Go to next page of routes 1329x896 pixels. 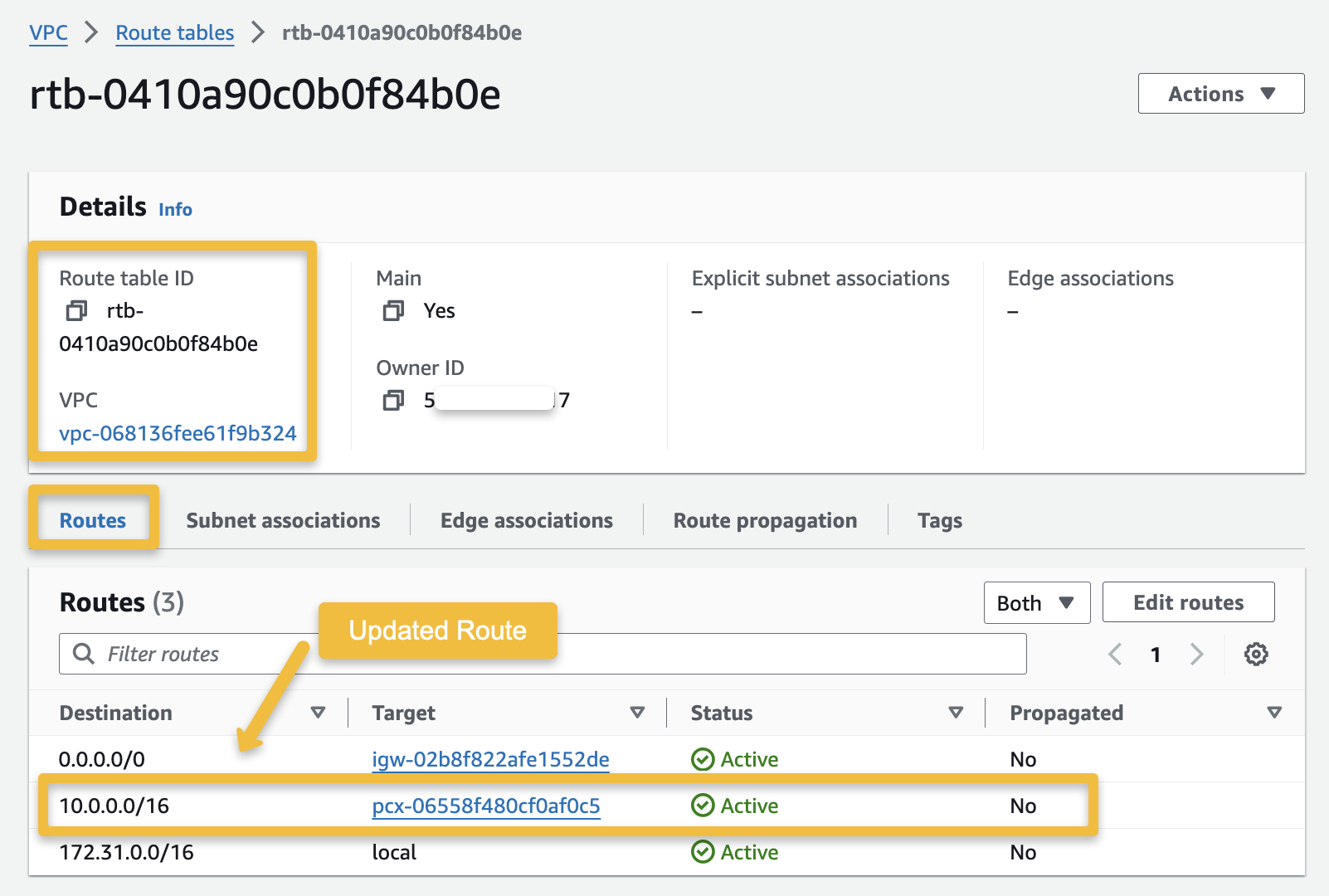coord(1197,654)
